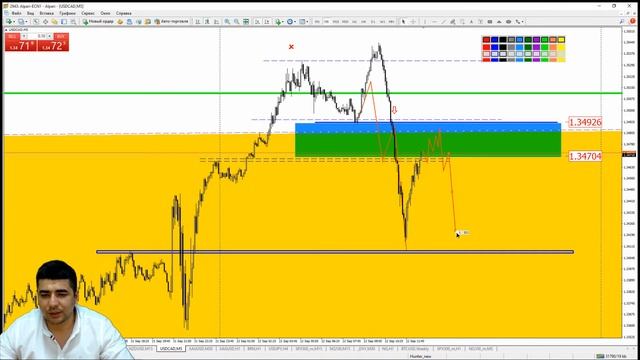Click the trade volume input field
This screenshot has width=640, height=360.
(37, 36)
